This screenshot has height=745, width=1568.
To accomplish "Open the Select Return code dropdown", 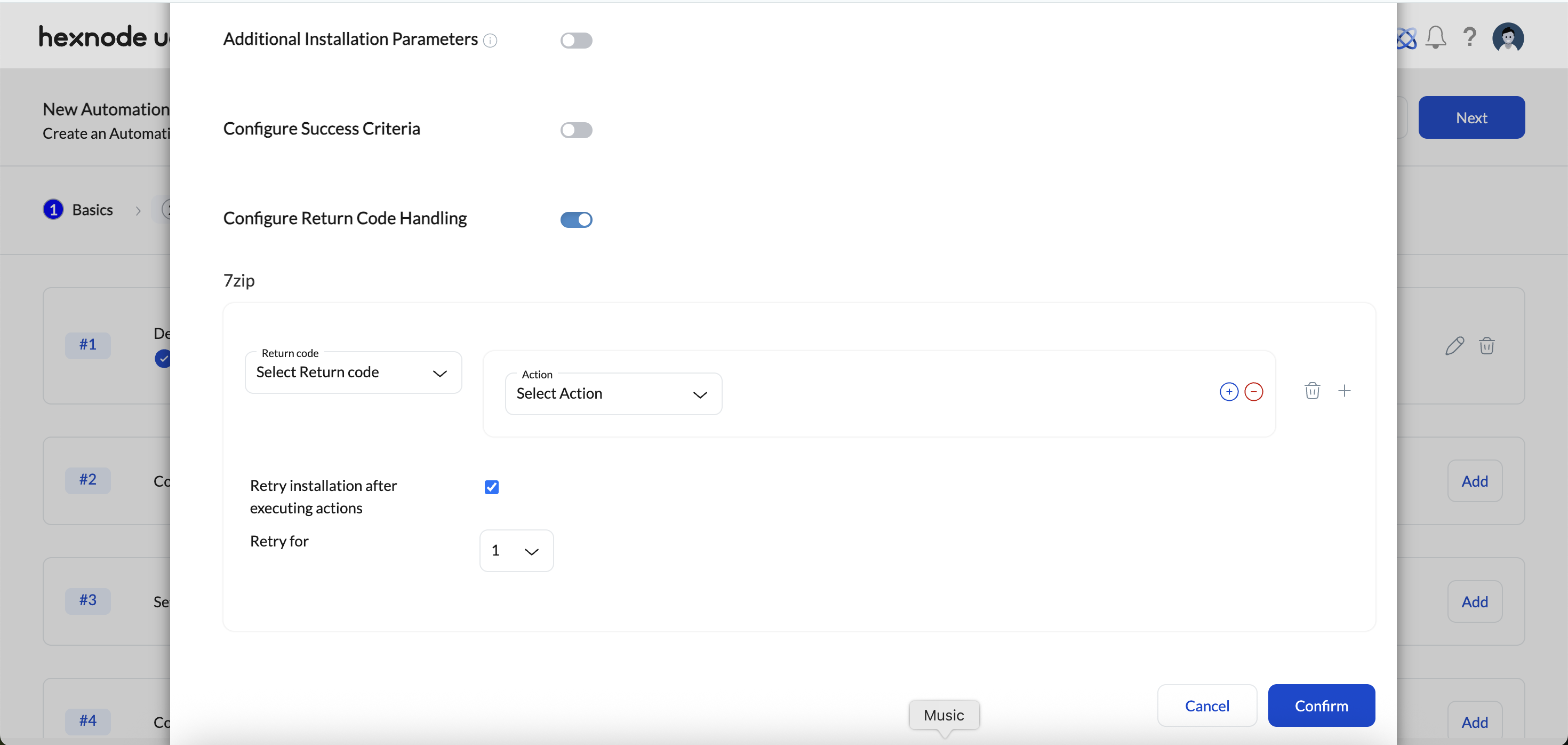I will [353, 372].
